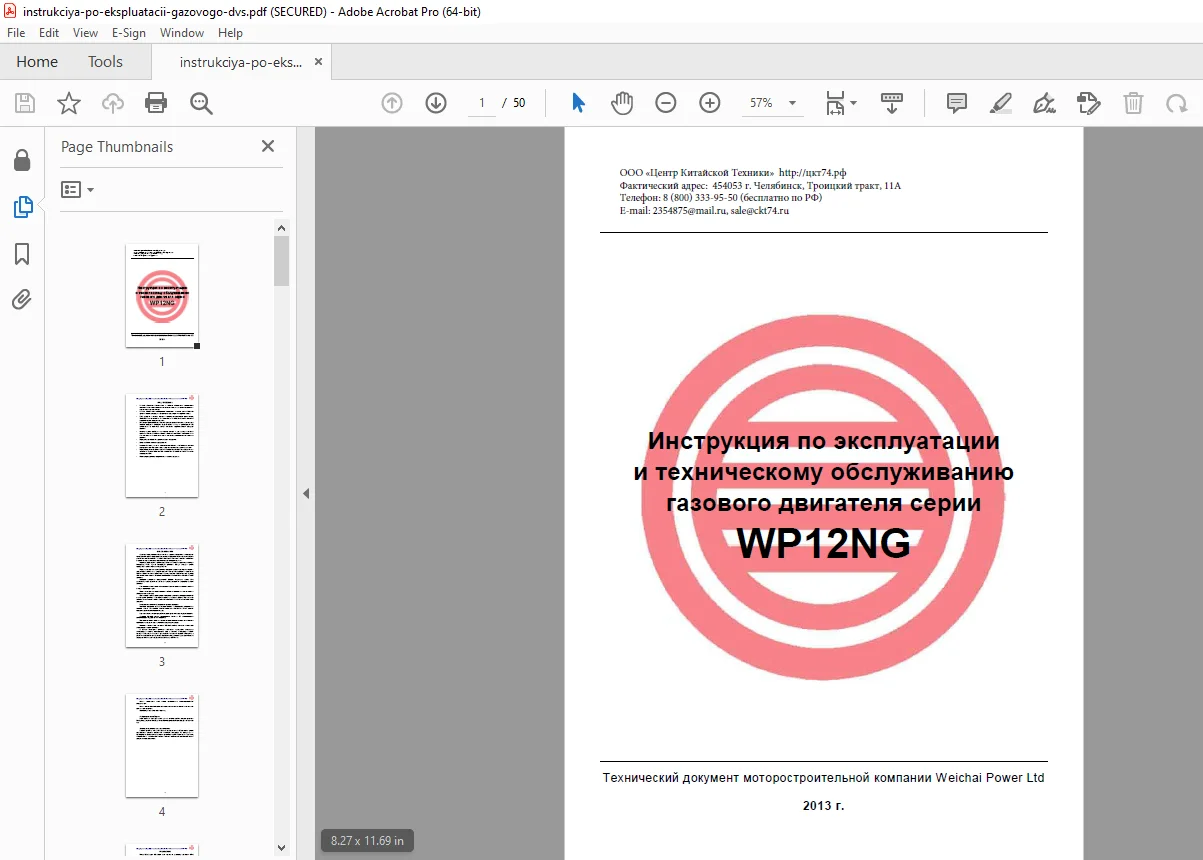The image size is (1203, 860).
Task: Collapse navigation pane with arrow
Action: [306, 493]
